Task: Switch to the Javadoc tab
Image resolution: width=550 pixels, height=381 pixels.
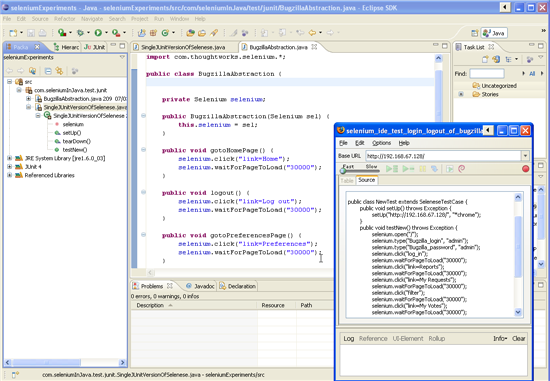Action: (x=200, y=286)
